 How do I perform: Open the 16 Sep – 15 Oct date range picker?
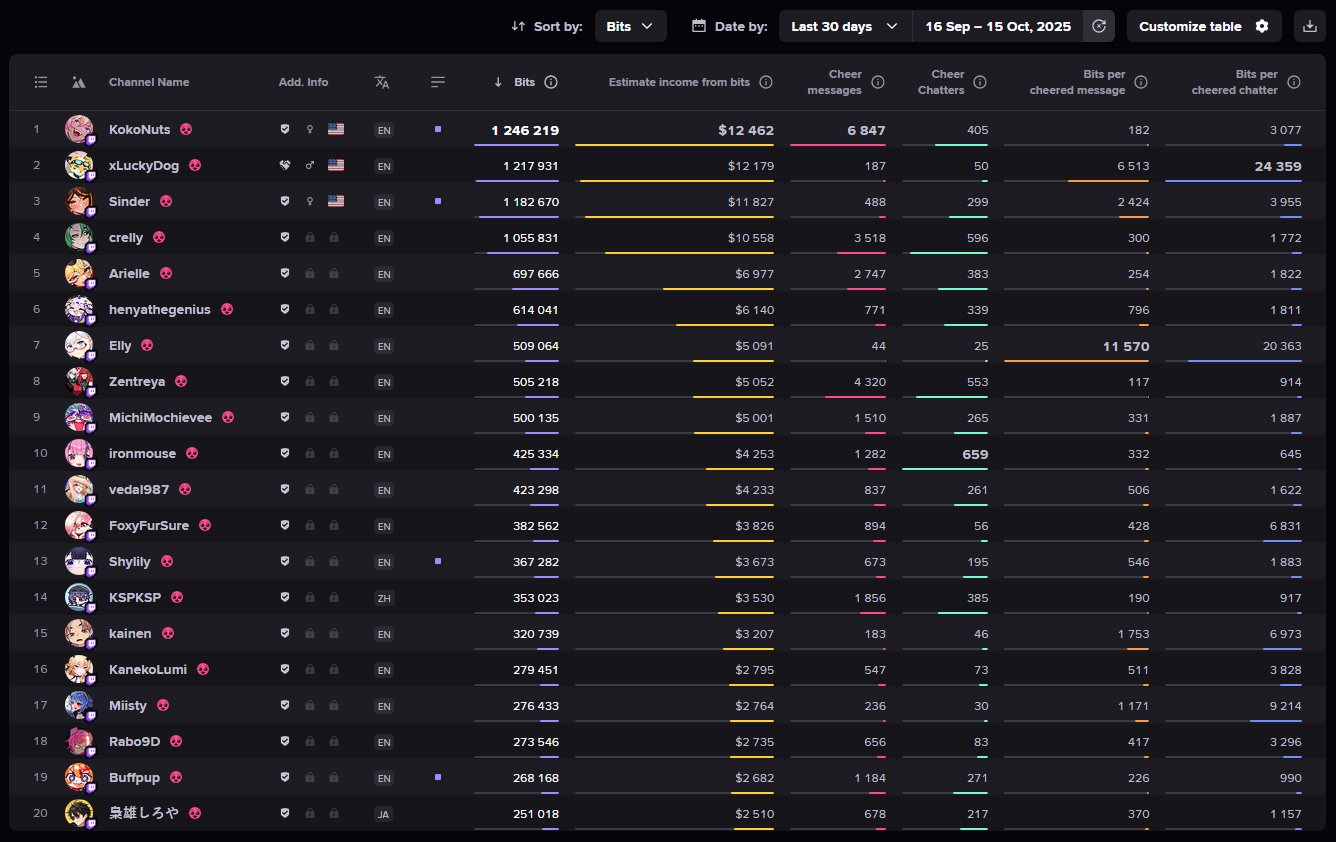[997, 27]
